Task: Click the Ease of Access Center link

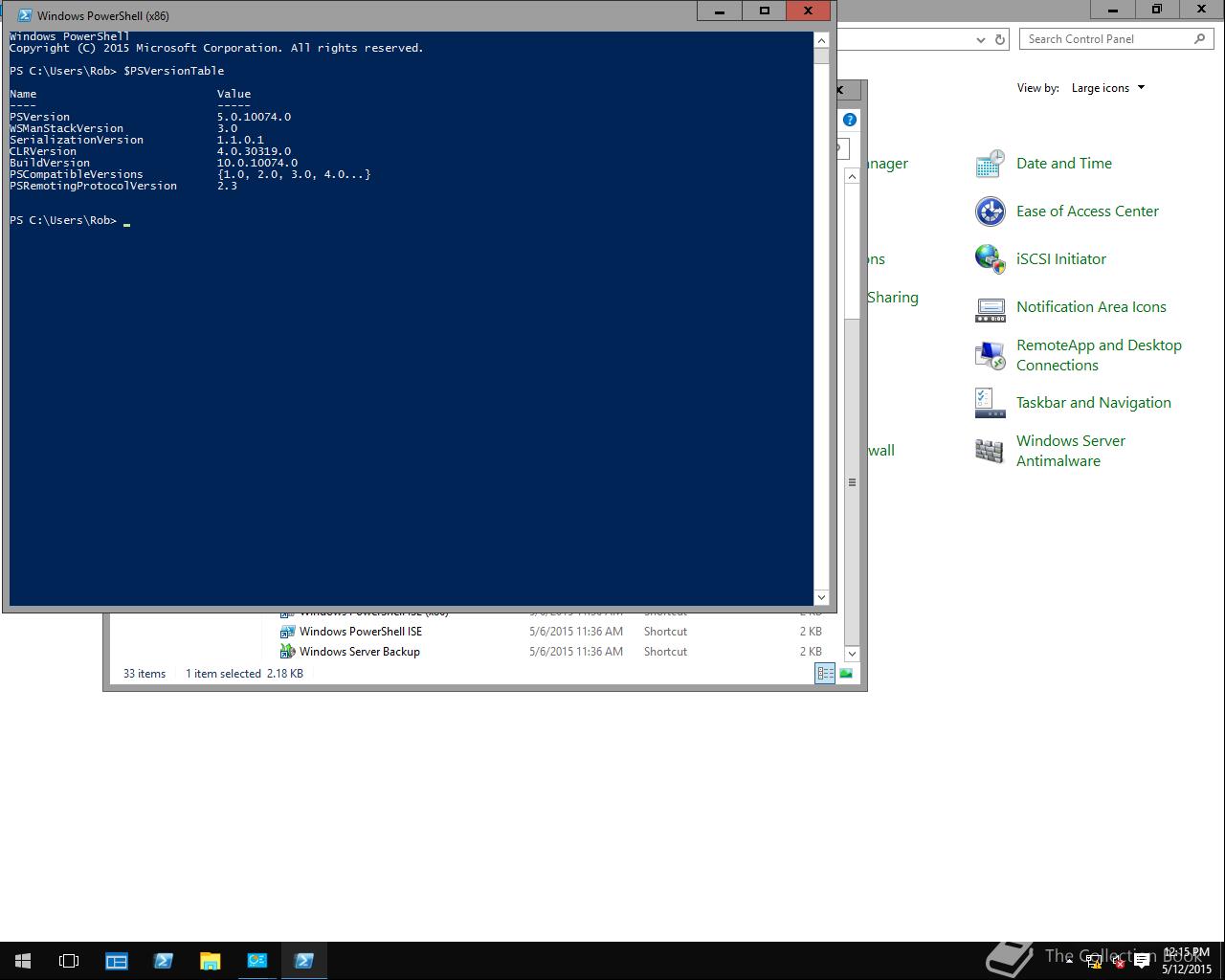Action: (1087, 212)
